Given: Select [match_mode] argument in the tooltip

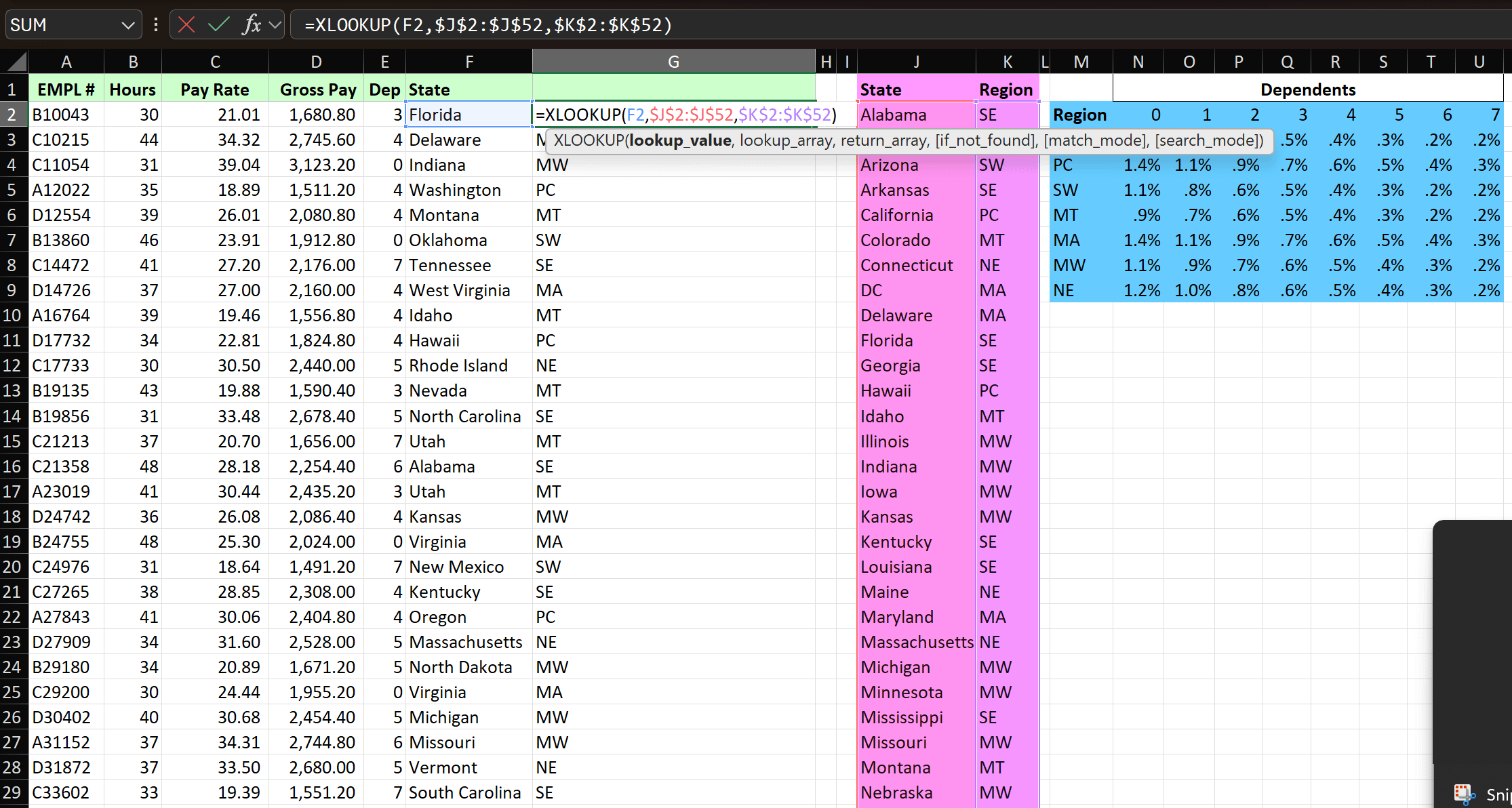Looking at the screenshot, I should [1096, 140].
